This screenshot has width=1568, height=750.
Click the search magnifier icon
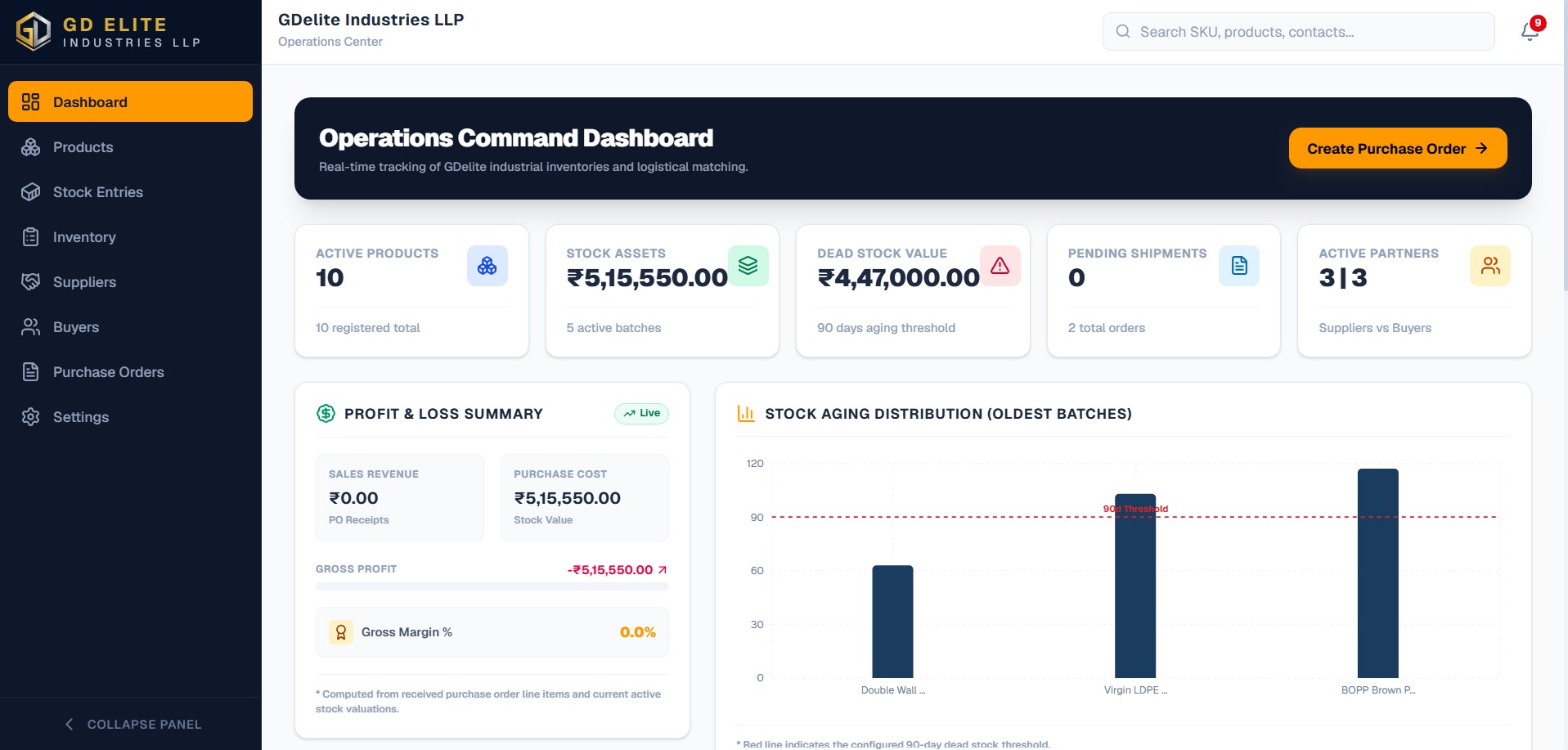pyautogui.click(x=1123, y=31)
